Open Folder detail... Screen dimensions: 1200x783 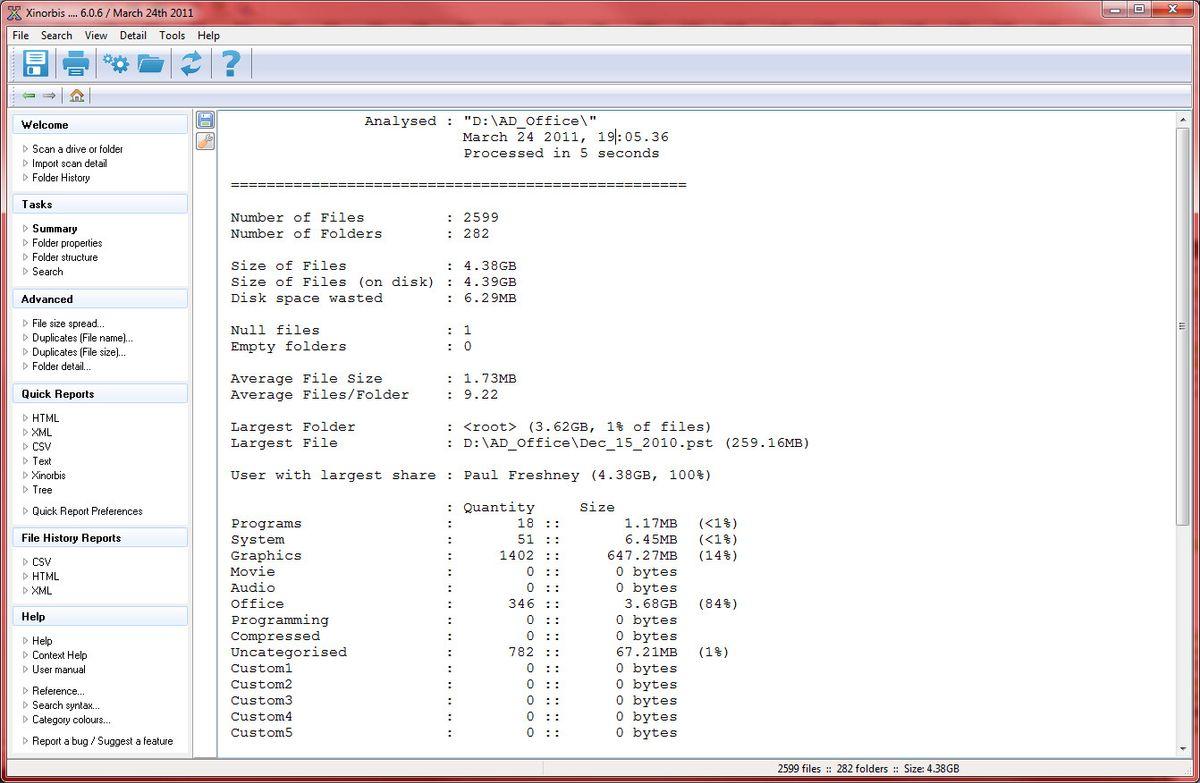[x=61, y=366]
